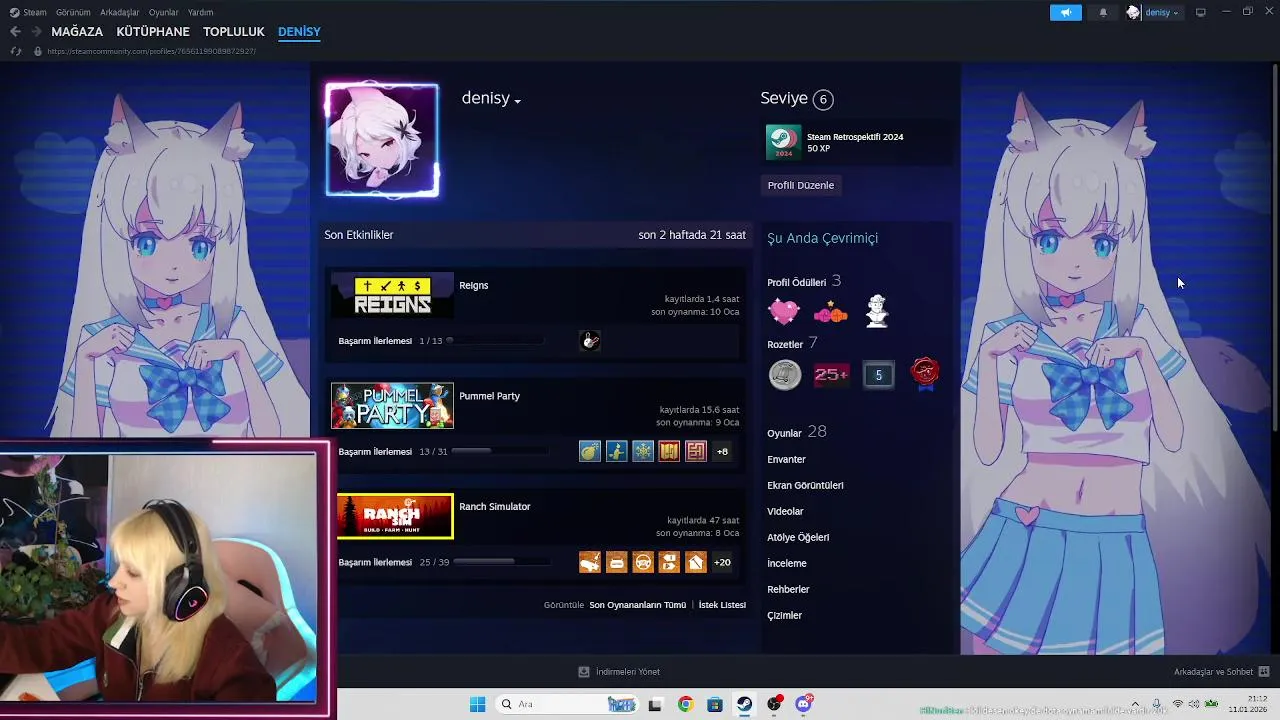
Task: Open the İnceleme link
Action: point(787,564)
